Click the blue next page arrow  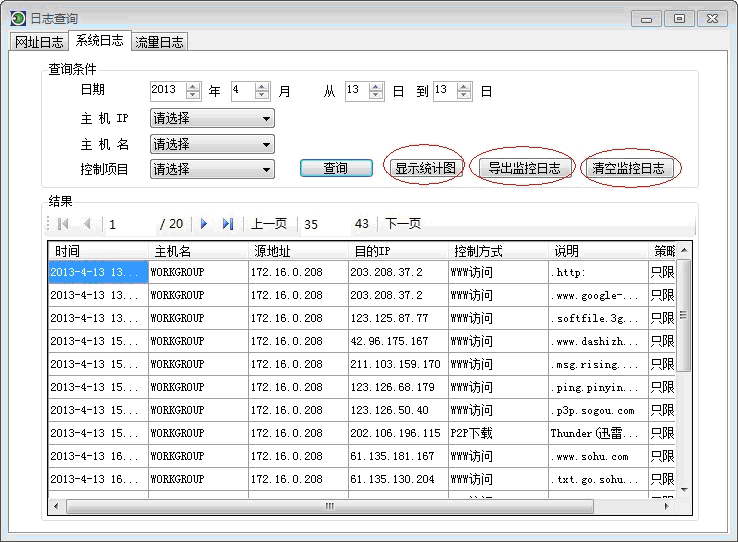(x=204, y=224)
